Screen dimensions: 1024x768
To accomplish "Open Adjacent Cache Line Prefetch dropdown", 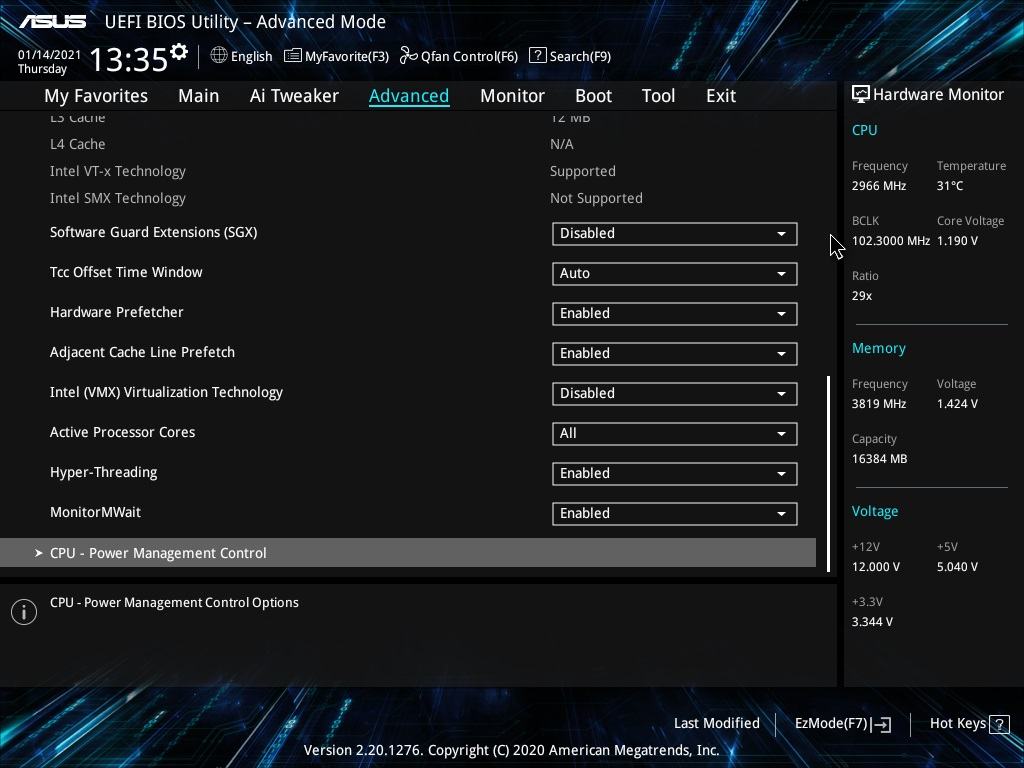I will 675,353.
